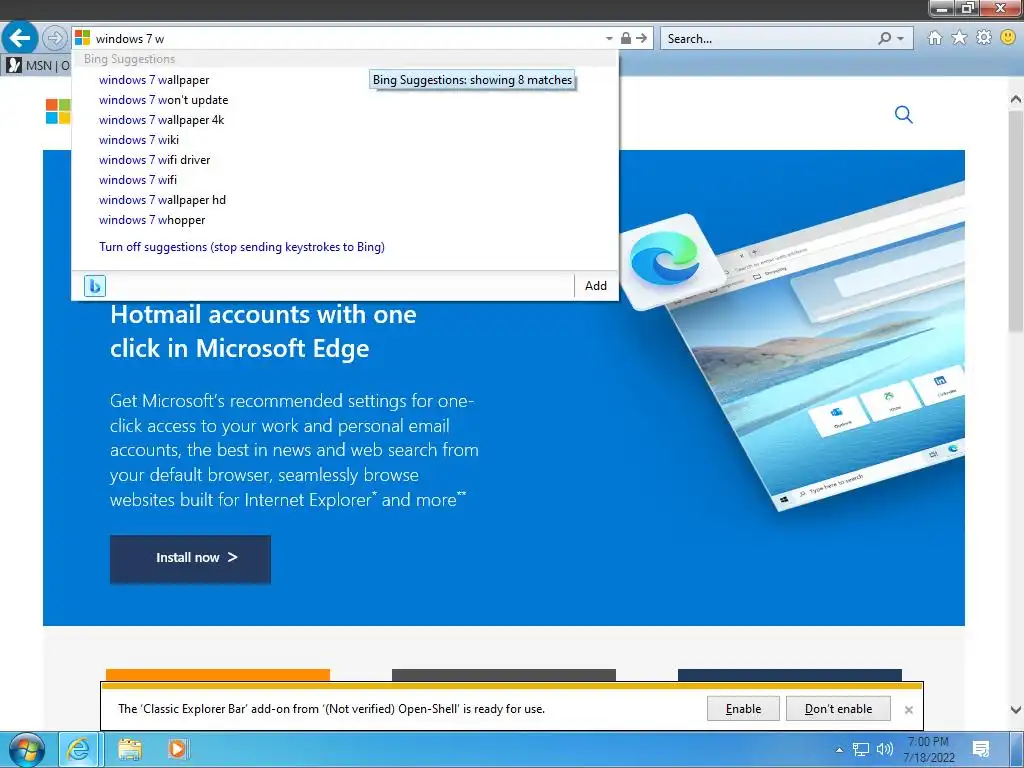This screenshot has height=768, width=1024.
Task: Click 'Turn off suggestions' link
Action: coord(242,247)
